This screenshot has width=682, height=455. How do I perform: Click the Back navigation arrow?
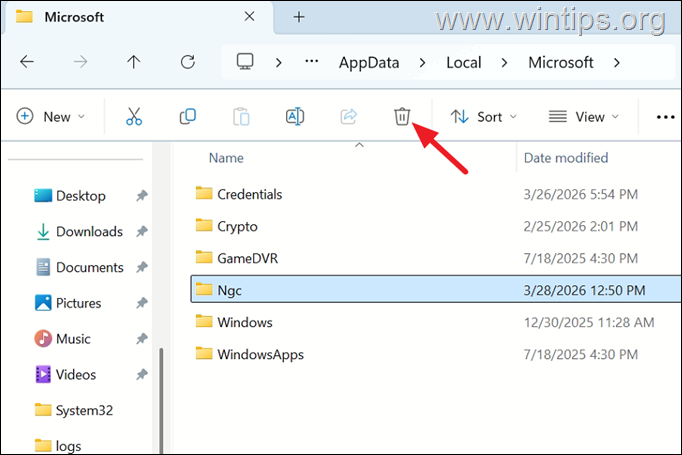[x=27, y=62]
